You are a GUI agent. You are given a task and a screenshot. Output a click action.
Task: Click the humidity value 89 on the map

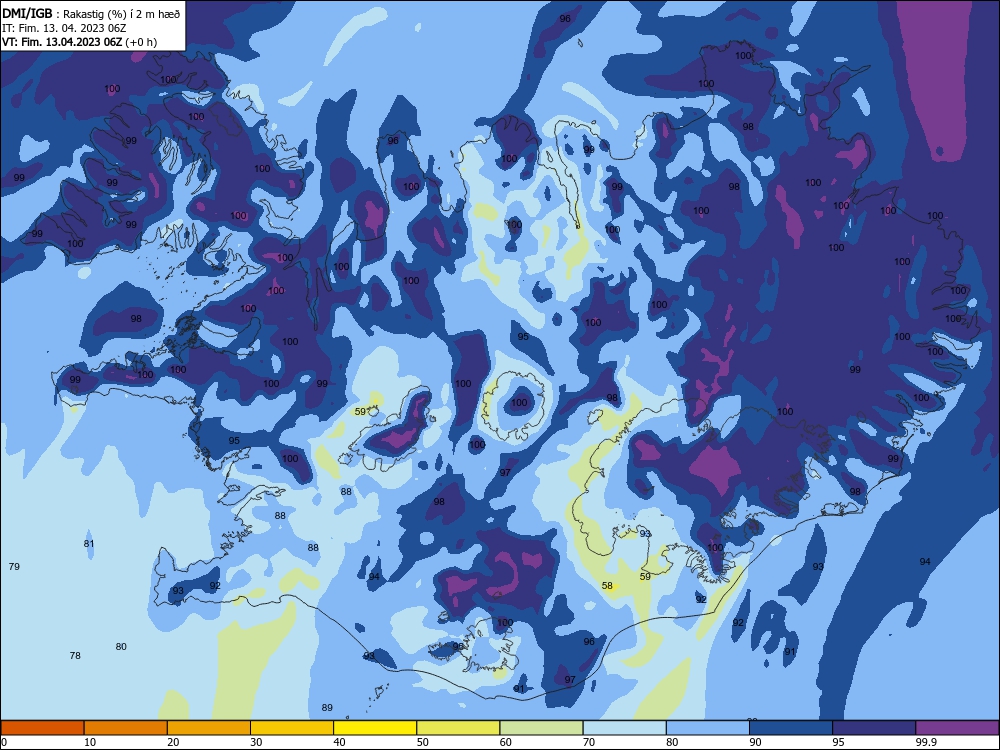coord(327,707)
